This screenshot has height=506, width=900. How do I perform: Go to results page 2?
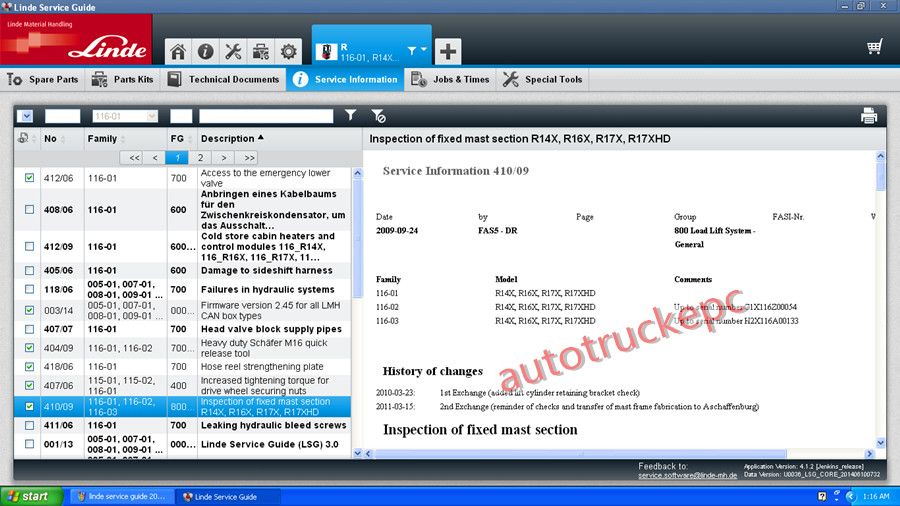(x=200, y=158)
